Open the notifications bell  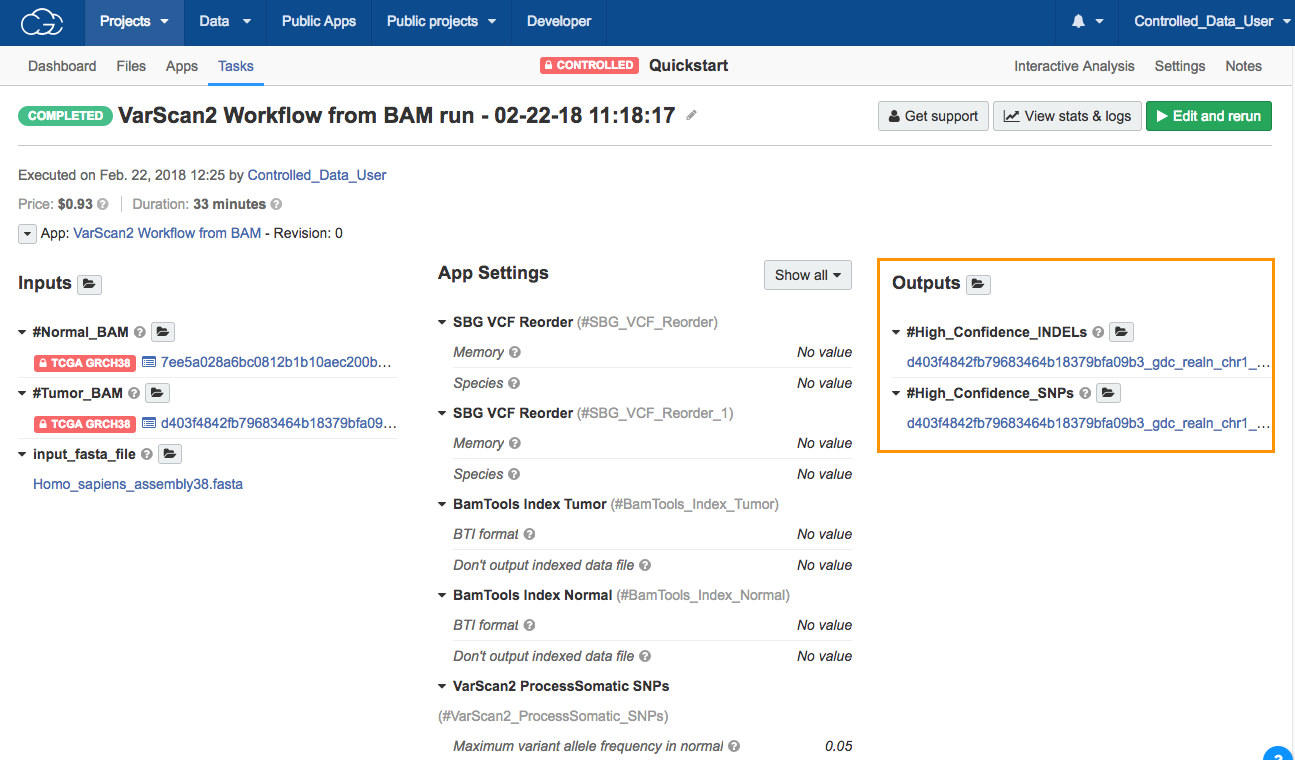tap(1079, 21)
